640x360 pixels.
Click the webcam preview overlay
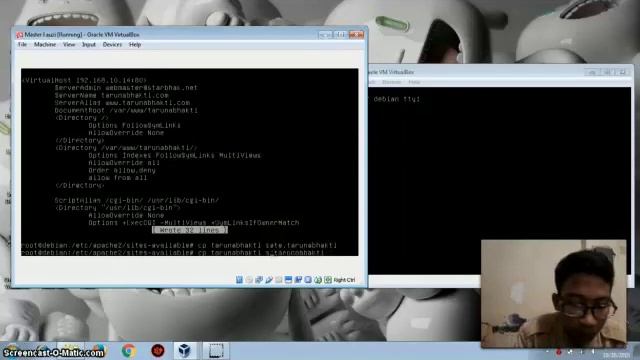(553, 293)
